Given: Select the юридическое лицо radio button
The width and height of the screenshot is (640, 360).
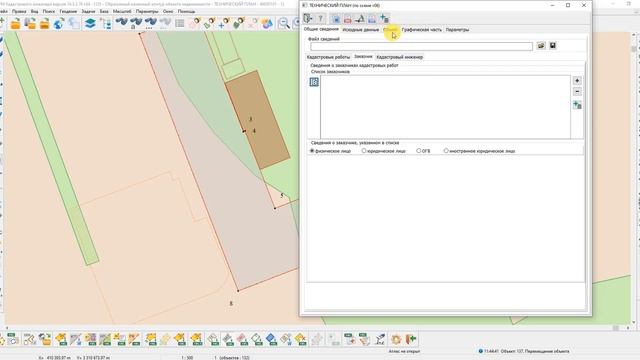Looking at the screenshot, I should point(364,151).
